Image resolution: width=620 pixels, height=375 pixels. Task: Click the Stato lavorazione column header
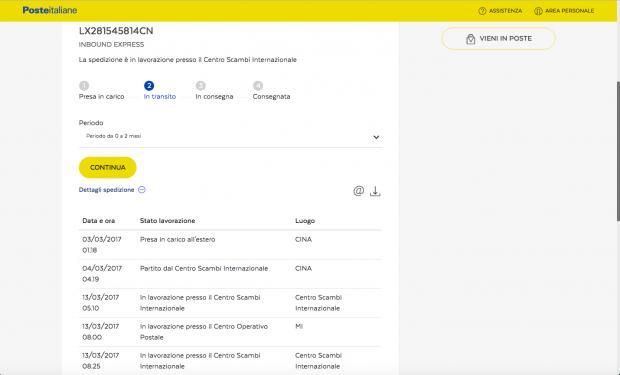(167, 221)
